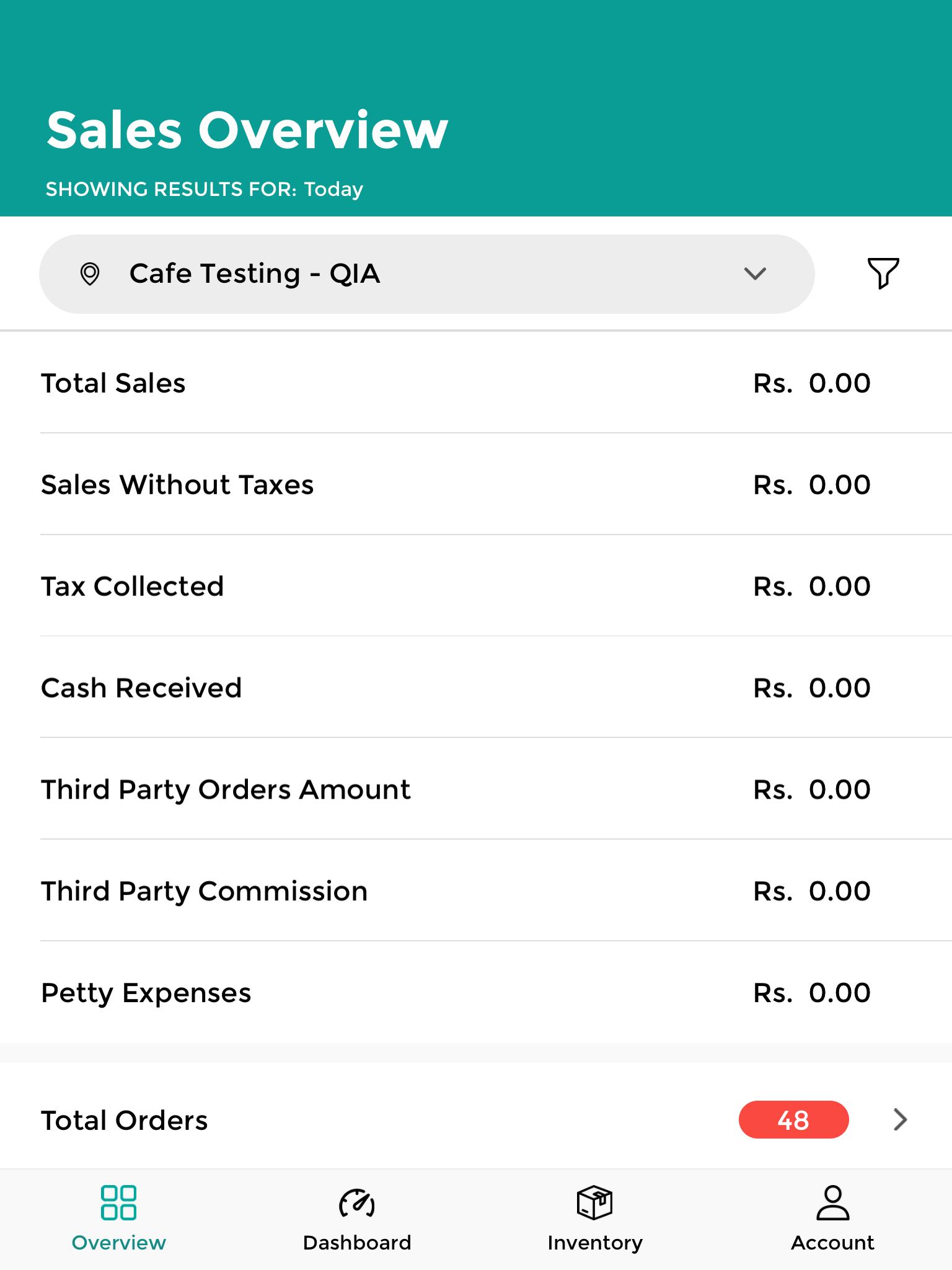Open the filter funnel icon
Image resolution: width=952 pixels, height=1270 pixels.
[883, 273]
